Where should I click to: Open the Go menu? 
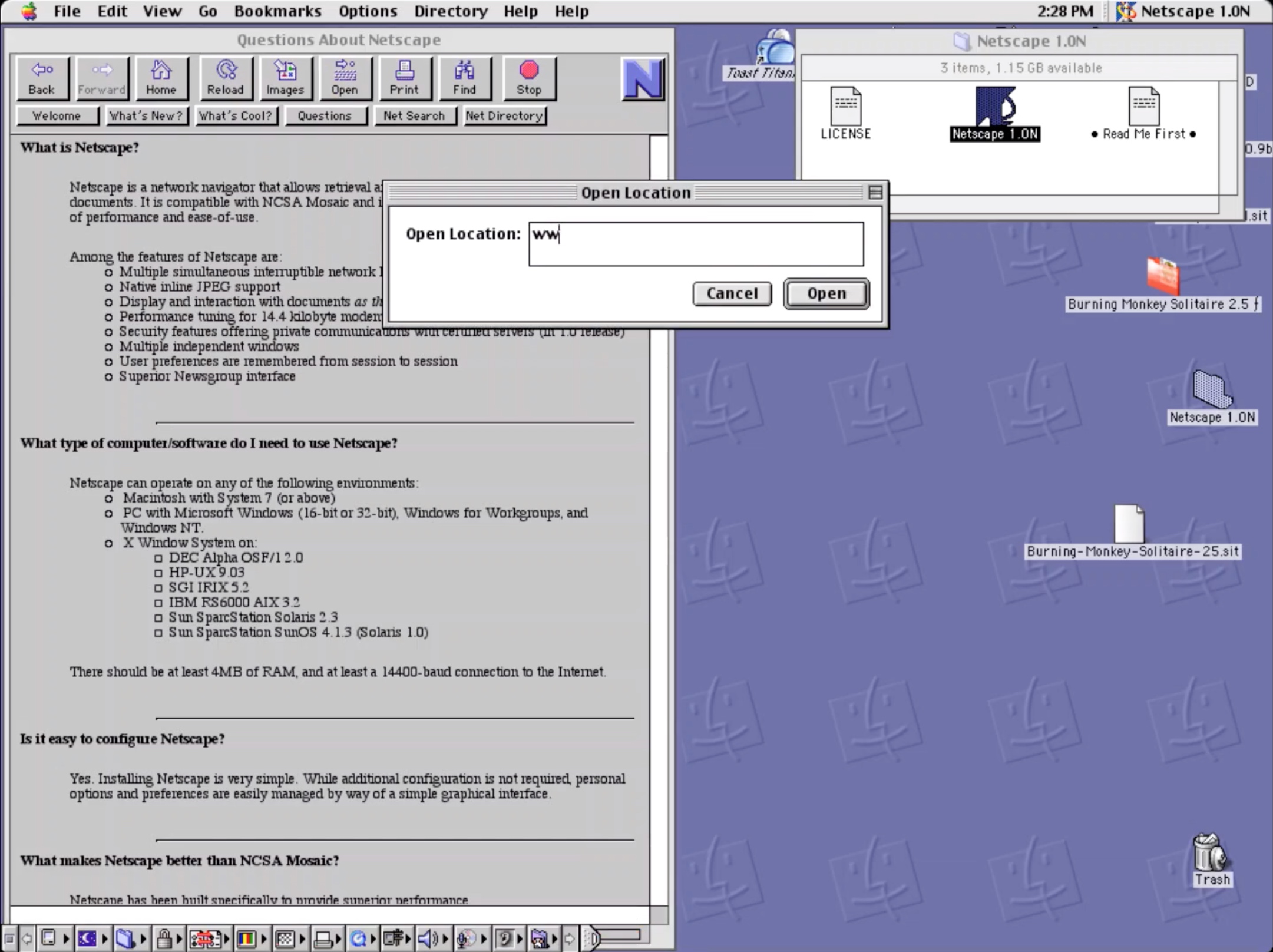coord(207,11)
